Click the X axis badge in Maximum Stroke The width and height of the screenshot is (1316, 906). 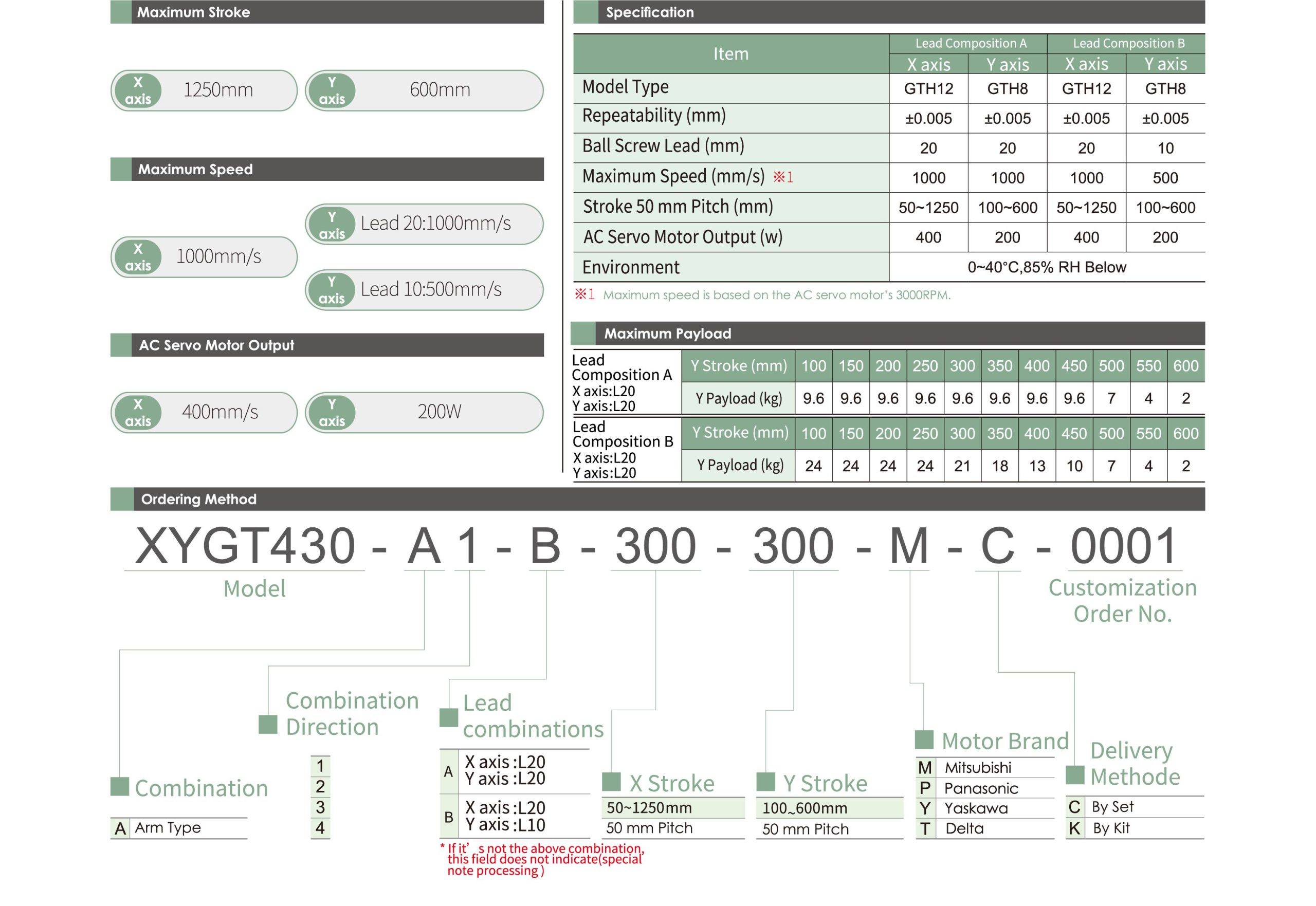[138, 90]
